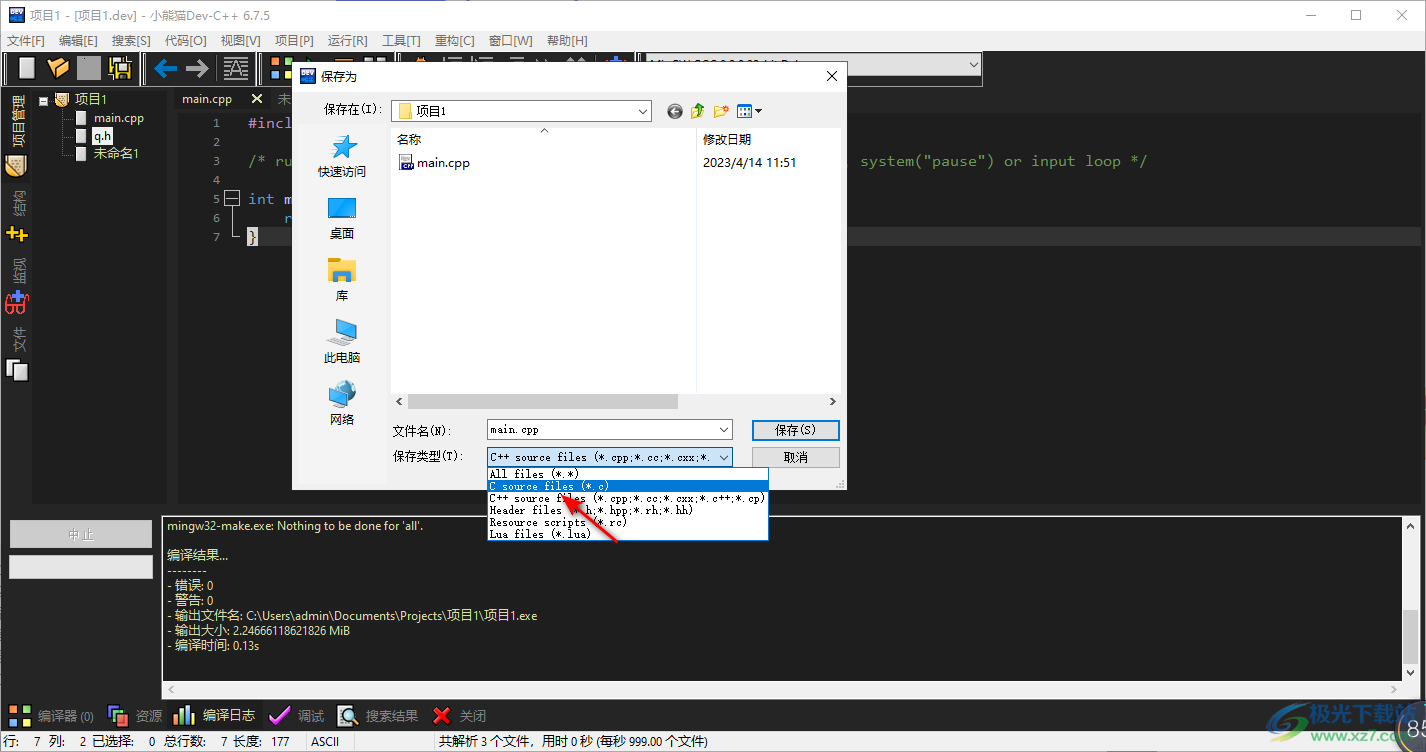Open the file name combo box dropdown arrow
The image size is (1426, 752).
724,430
